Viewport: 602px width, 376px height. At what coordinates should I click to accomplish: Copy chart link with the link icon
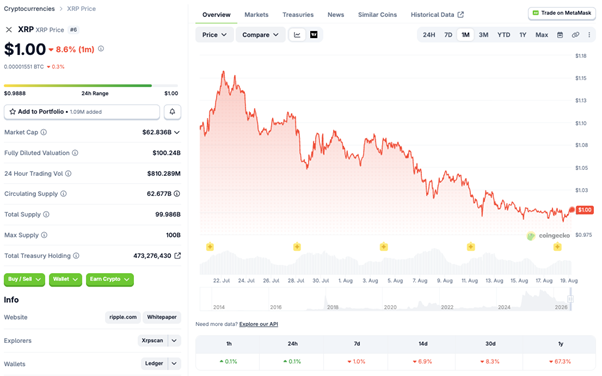pyautogui.click(x=575, y=35)
